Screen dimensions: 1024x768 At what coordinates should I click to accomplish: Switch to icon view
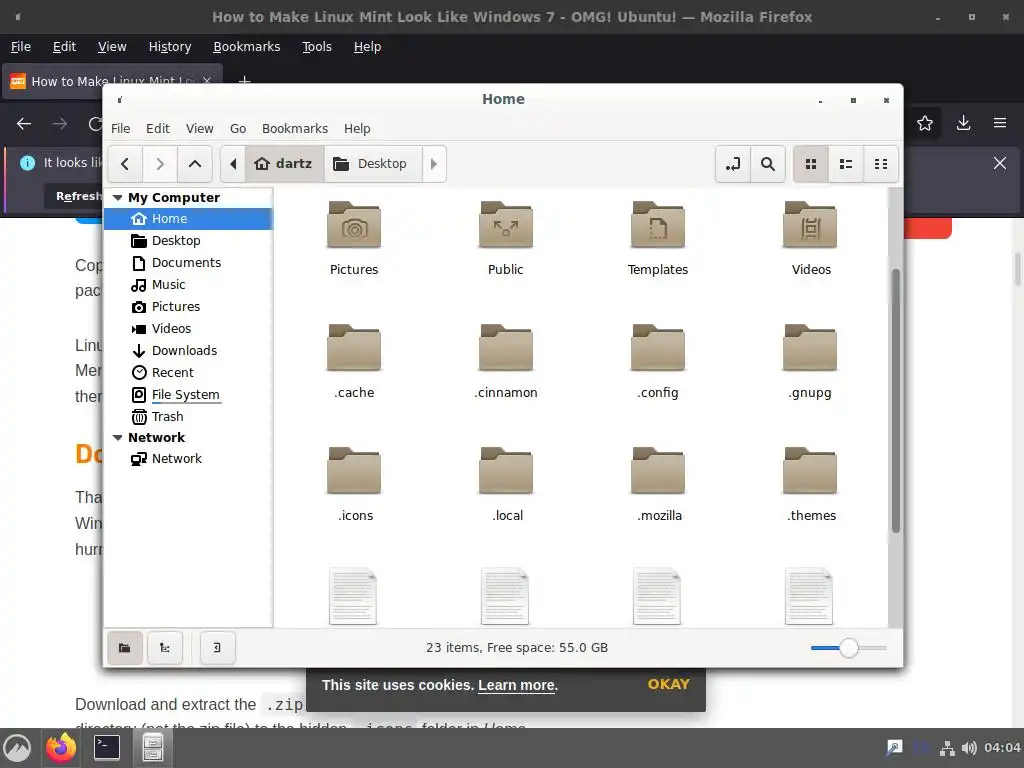811,164
